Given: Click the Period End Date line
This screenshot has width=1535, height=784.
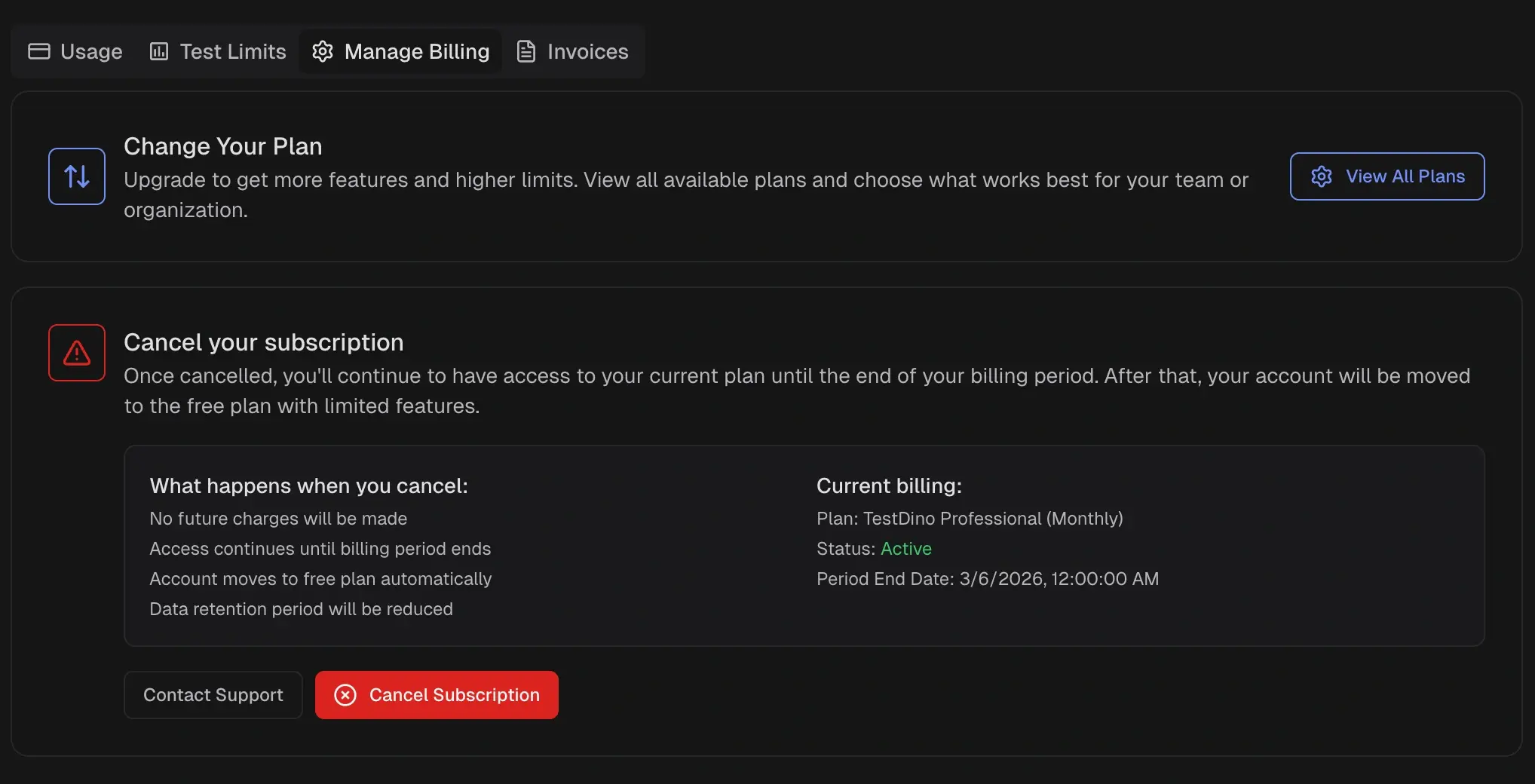Looking at the screenshot, I should tap(988, 579).
